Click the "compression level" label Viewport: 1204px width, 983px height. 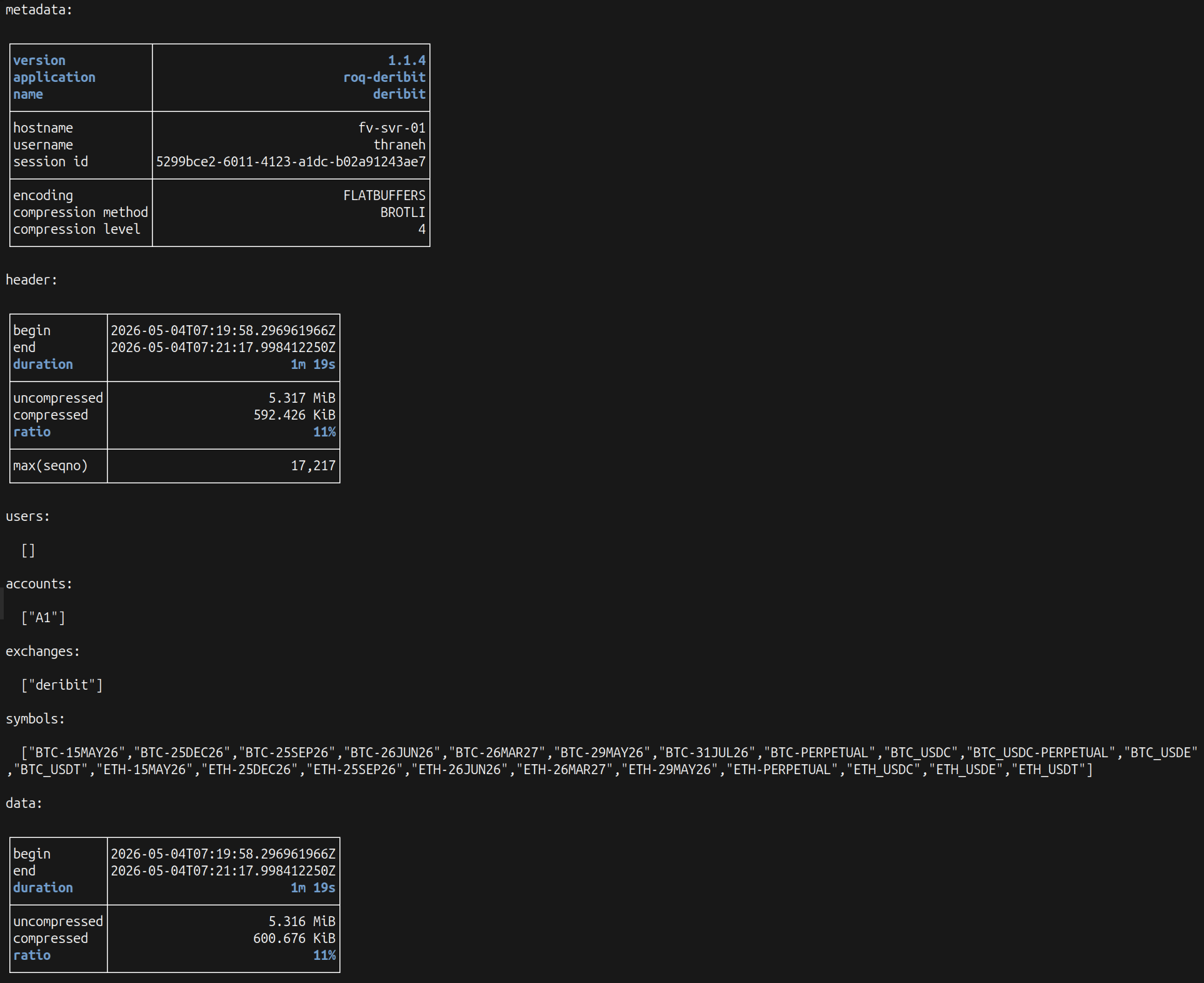coord(77,229)
